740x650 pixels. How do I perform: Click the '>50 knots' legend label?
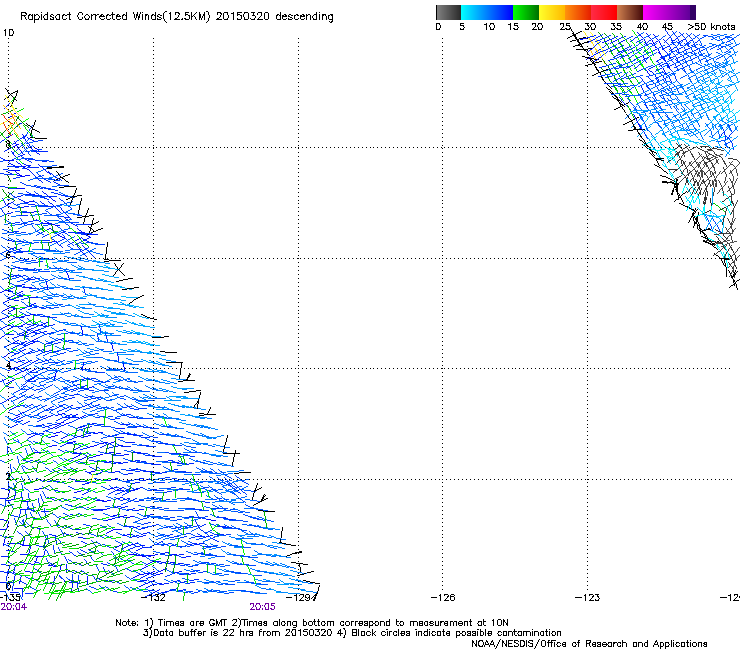[x=711, y=26]
